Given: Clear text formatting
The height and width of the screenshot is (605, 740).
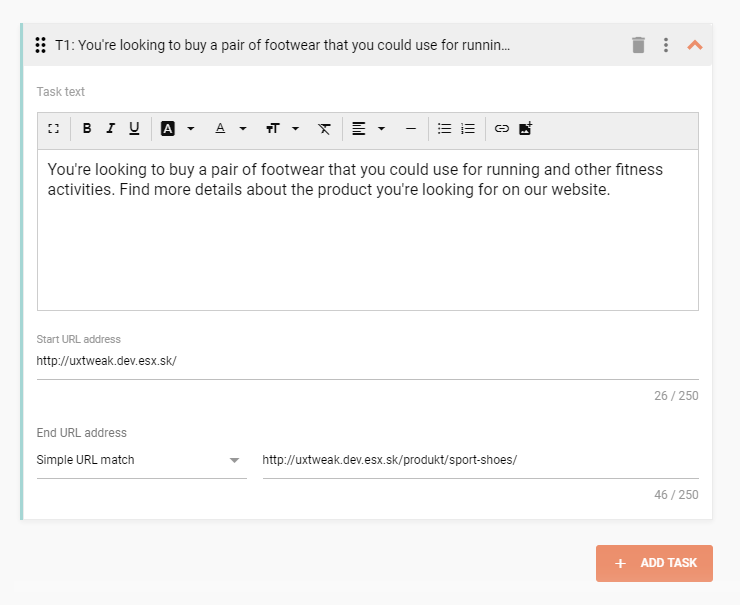Looking at the screenshot, I should pos(324,129).
